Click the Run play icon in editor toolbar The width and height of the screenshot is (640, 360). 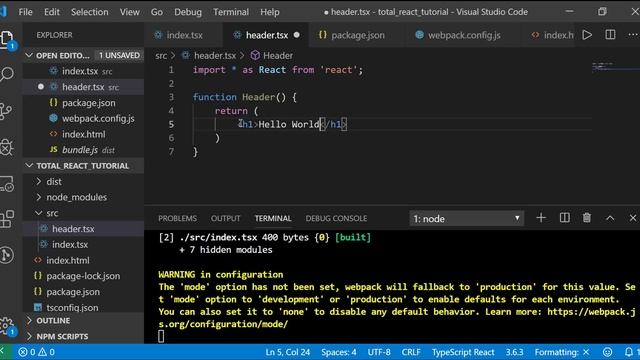tap(587, 35)
